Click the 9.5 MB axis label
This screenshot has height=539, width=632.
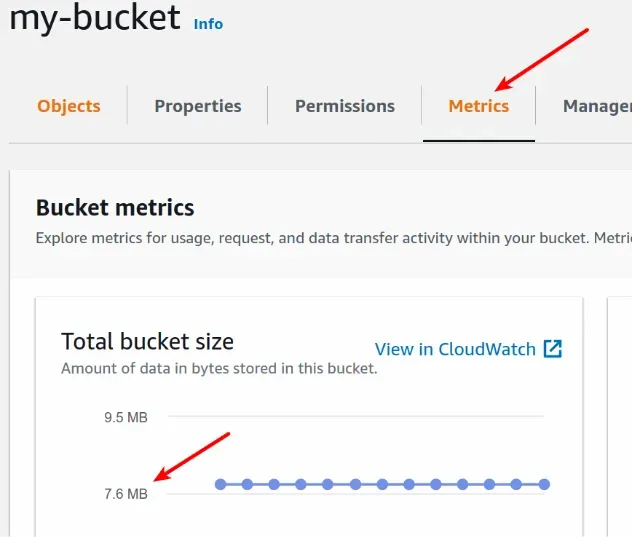pos(126,417)
